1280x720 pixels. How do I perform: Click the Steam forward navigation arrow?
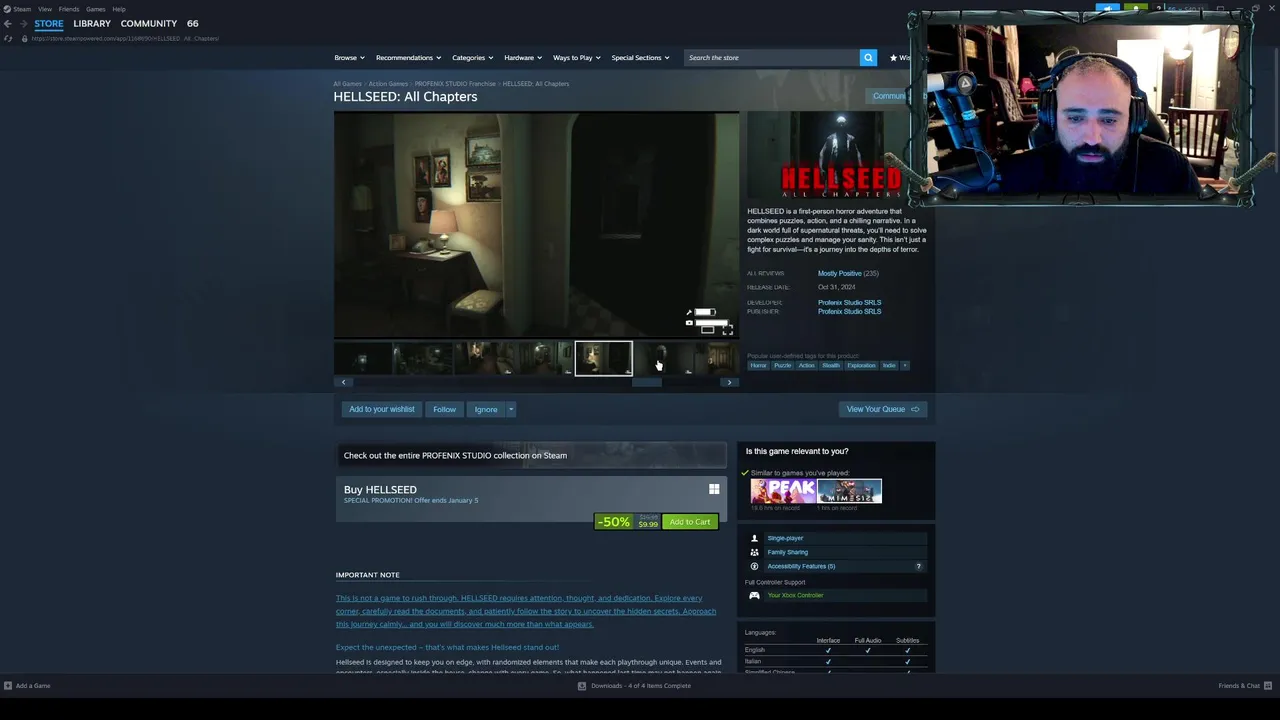click(23, 23)
